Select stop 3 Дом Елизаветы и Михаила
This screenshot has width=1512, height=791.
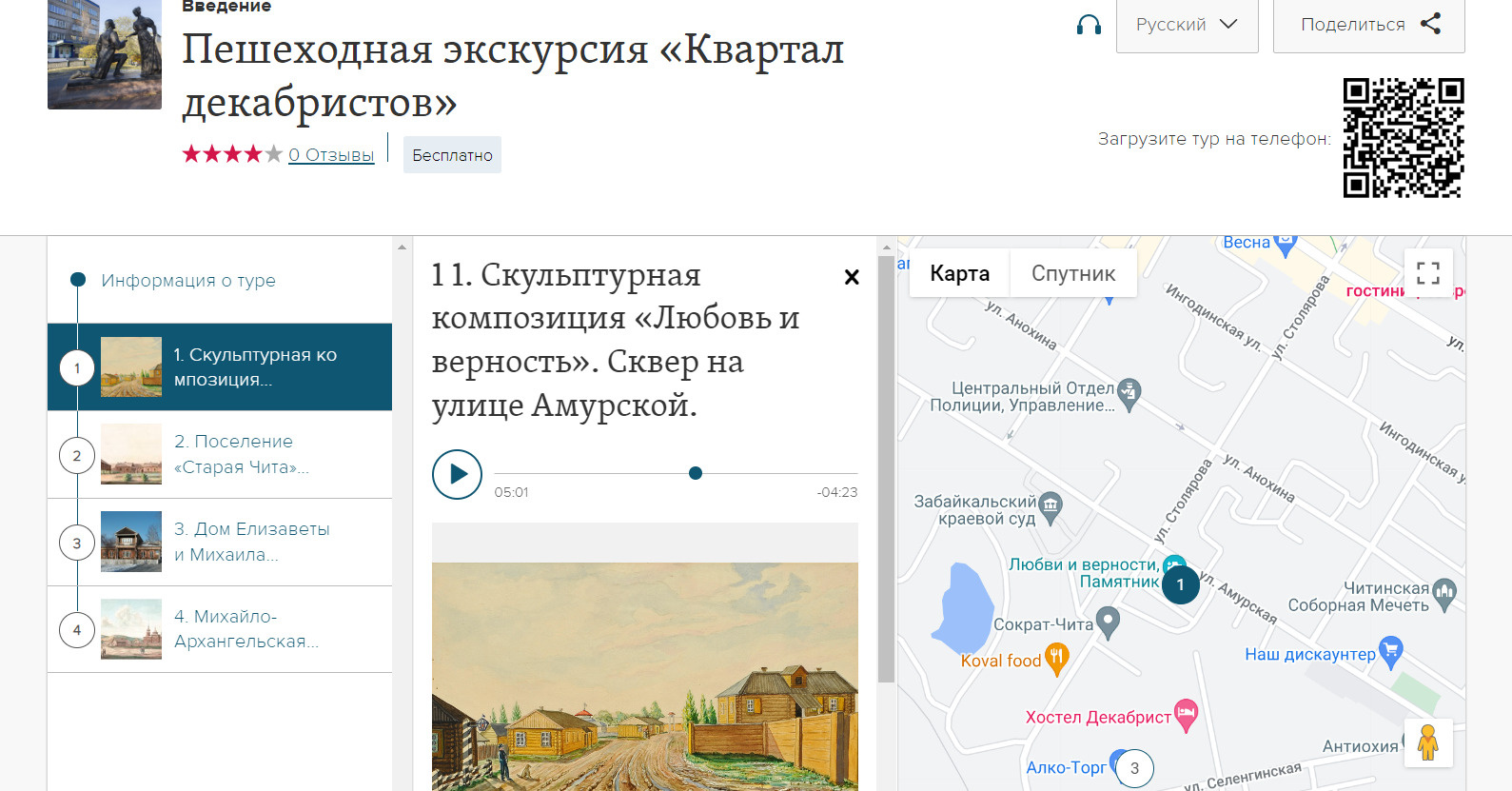coord(220,543)
